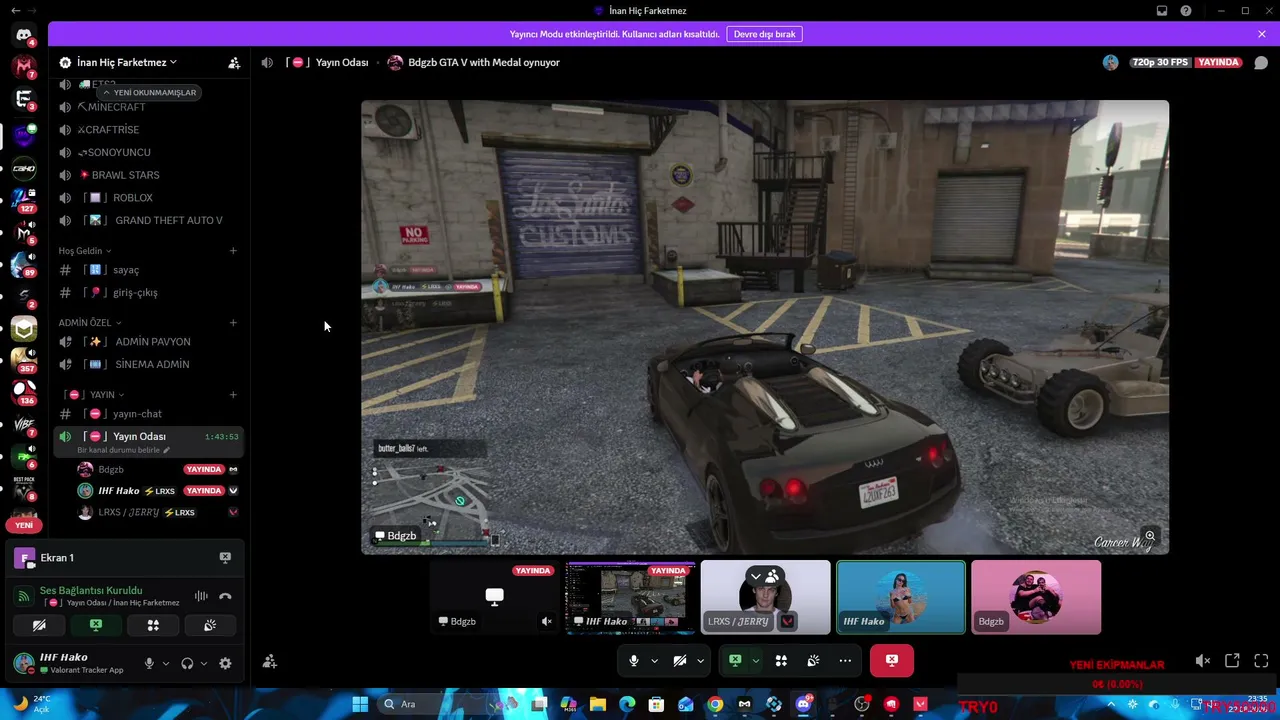
Task: Collapse the YAYIN category
Action: click(95, 395)
